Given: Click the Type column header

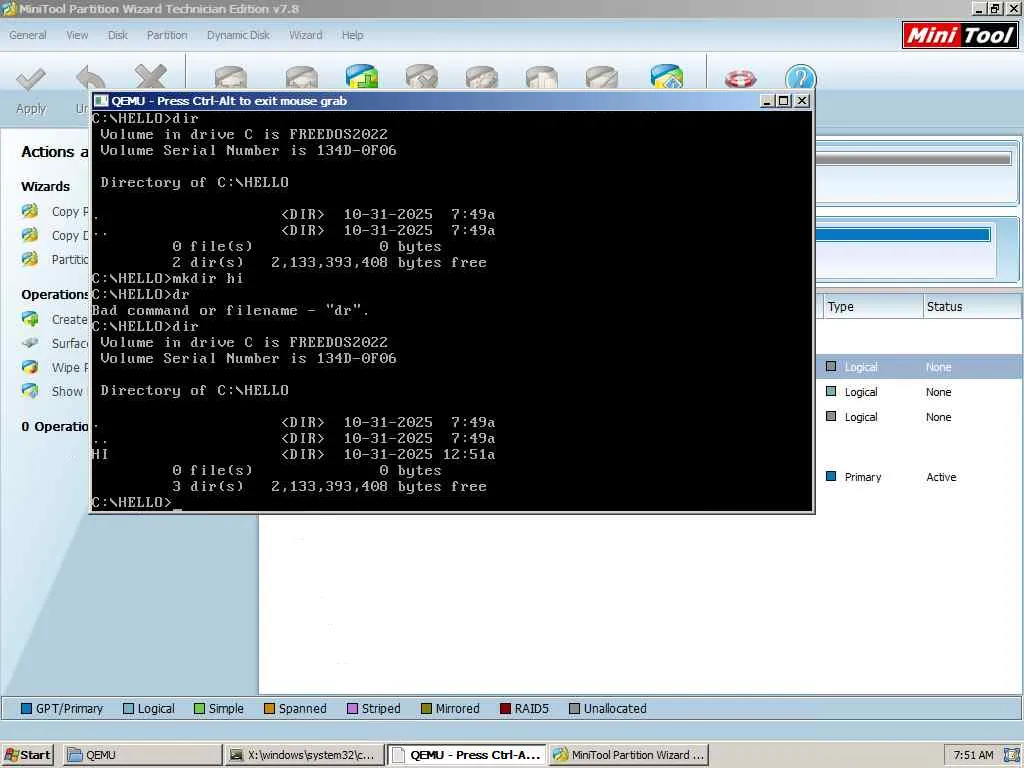Looking at the screenshot, I should (x=871, y=306).
